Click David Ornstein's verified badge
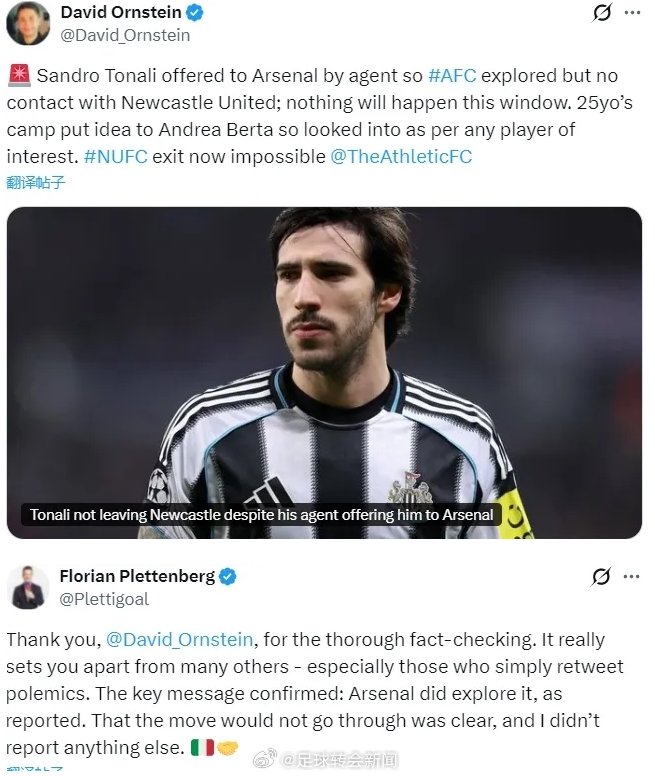The width and height of the screenshot is (655, 776). click(x=194, y=12)
